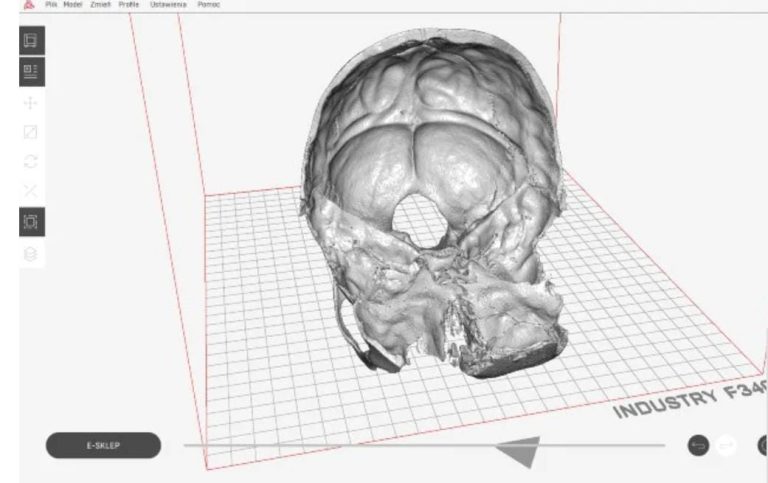Click the dark framed-square icon in left sidebar
Screen dimensions: 768x483
point(30,222)
